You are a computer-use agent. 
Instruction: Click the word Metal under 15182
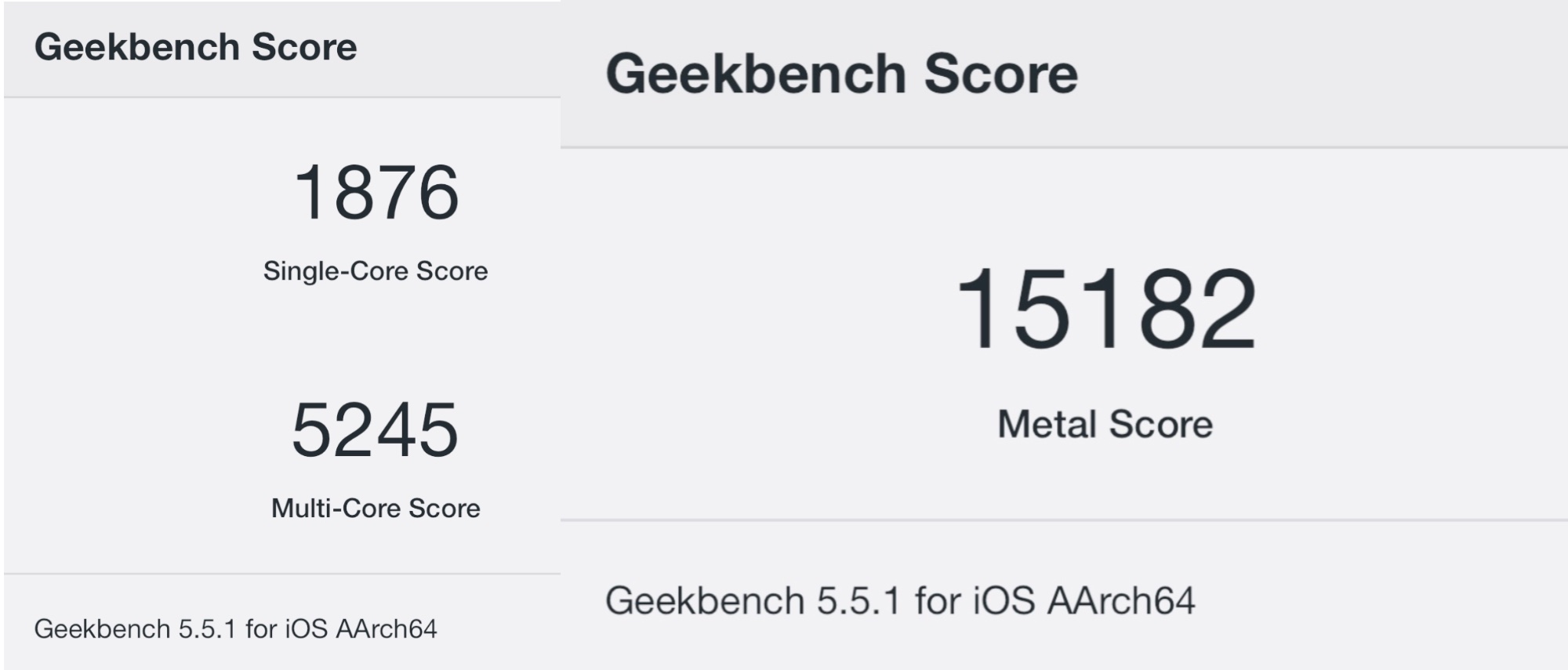click(1047, 425)
